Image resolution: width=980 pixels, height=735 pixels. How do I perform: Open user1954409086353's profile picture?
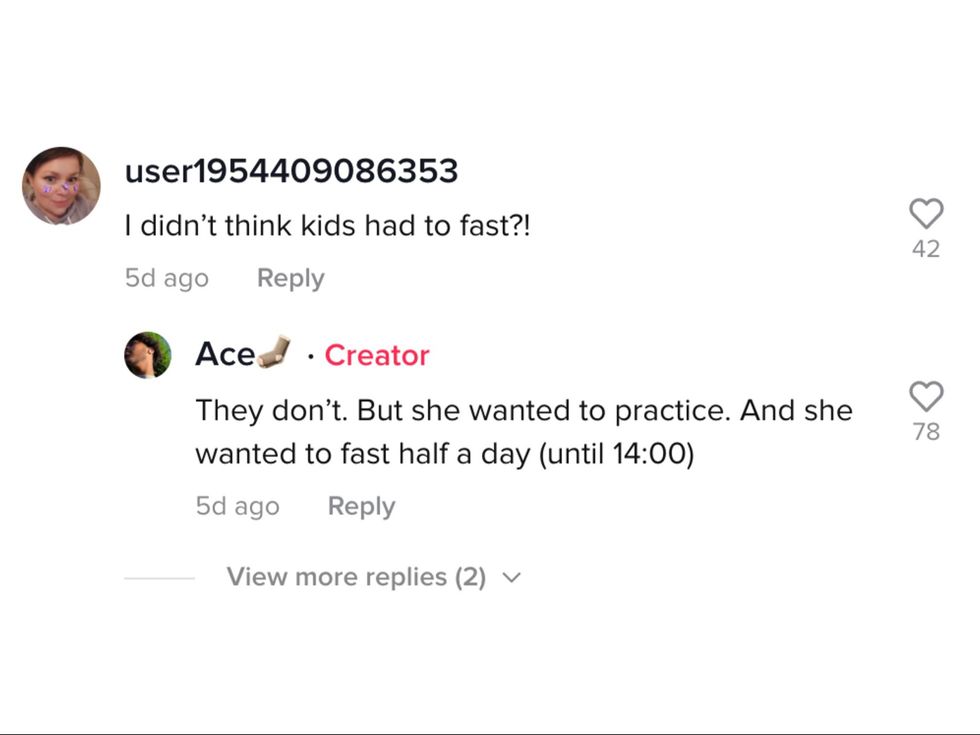(x=61, y=186)
